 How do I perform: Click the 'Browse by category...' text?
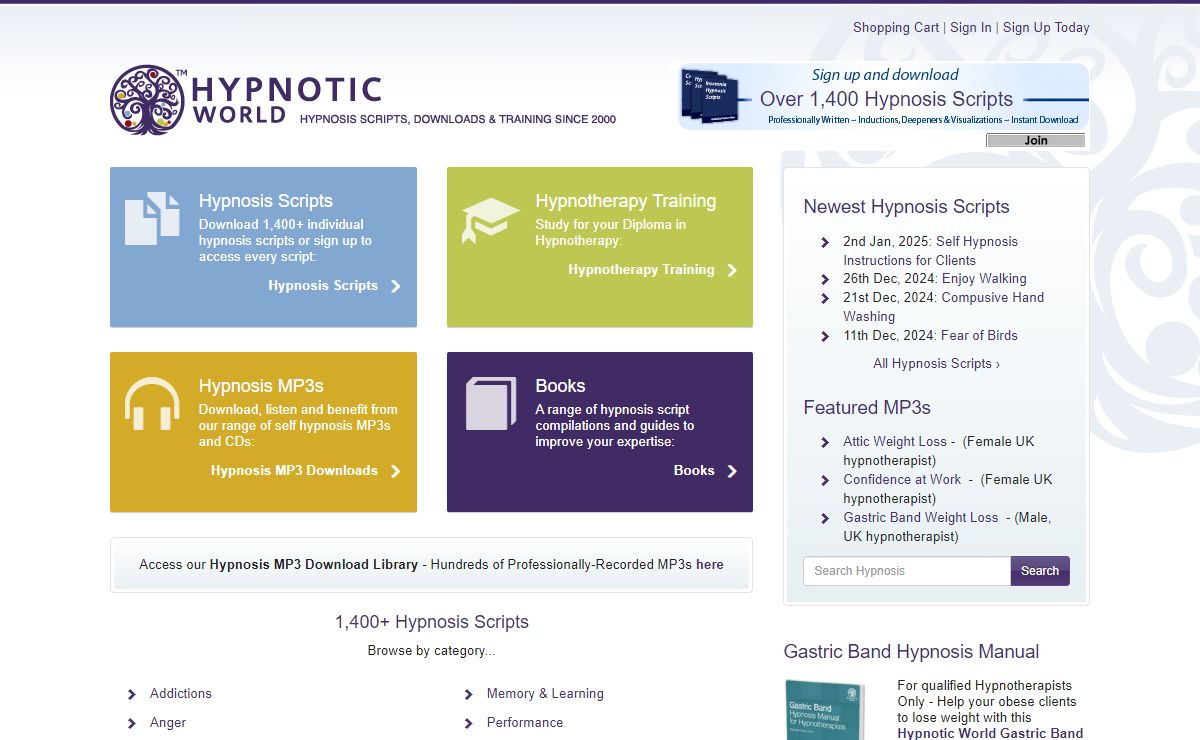[431, 651]
